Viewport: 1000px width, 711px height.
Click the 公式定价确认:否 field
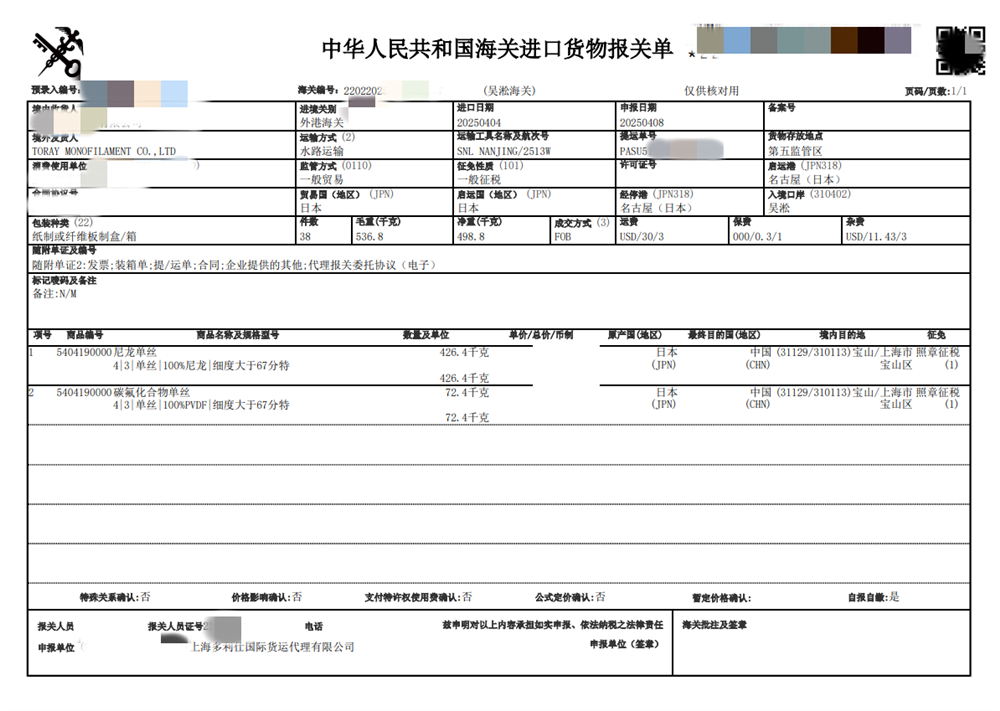(570, 597)
